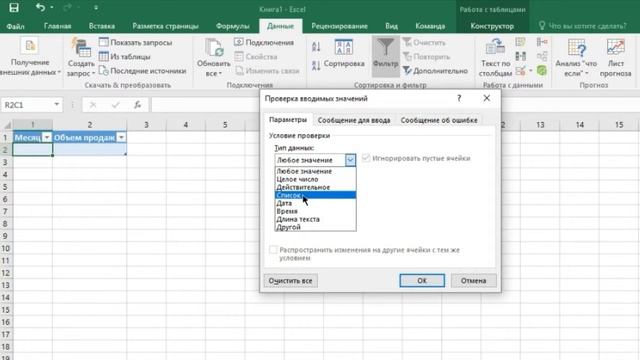Viewport: 640px width, 360px height.
Task: Click the Отмена button
Action: coord(473,281)
